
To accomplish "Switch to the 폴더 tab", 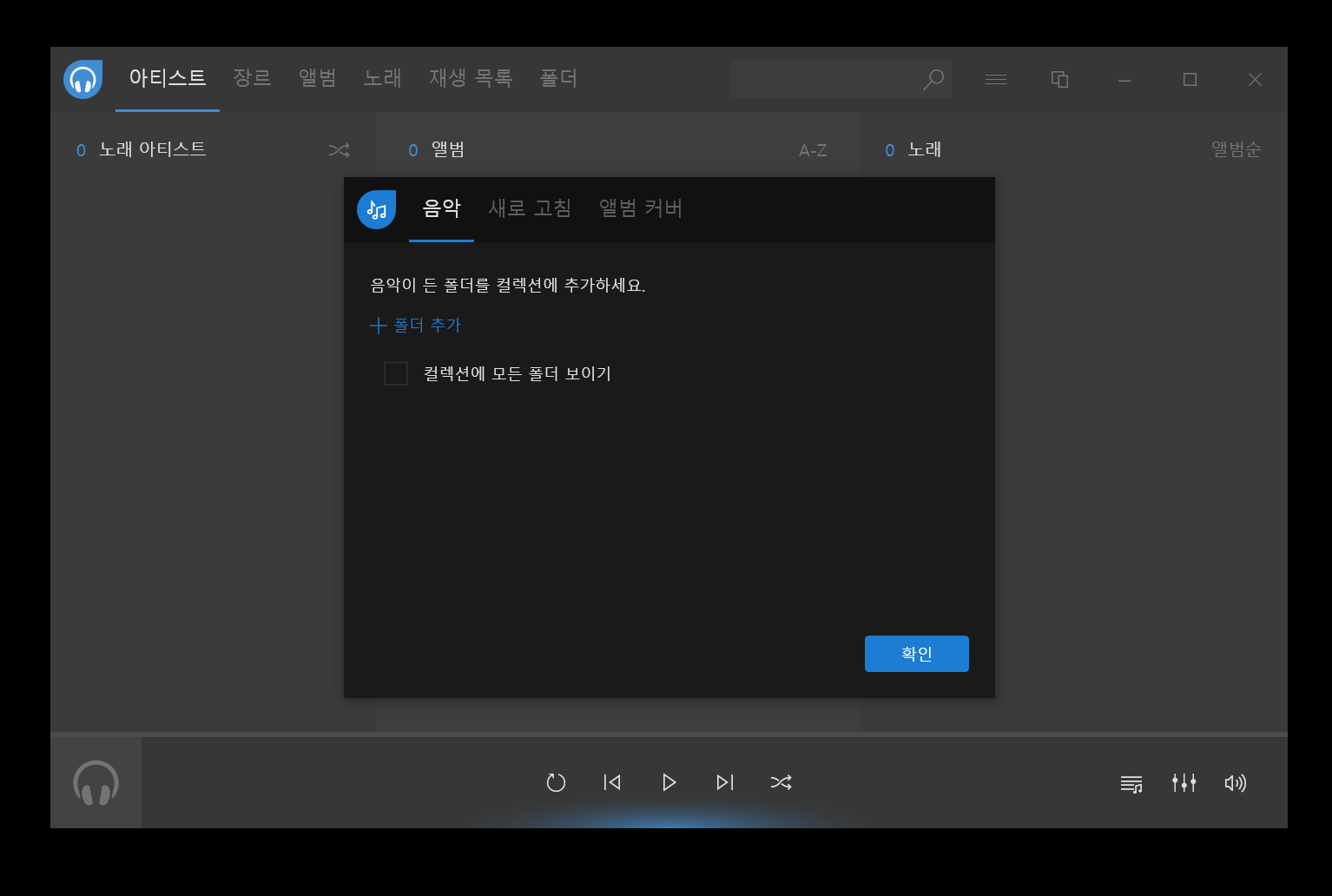I will [558, 78].
